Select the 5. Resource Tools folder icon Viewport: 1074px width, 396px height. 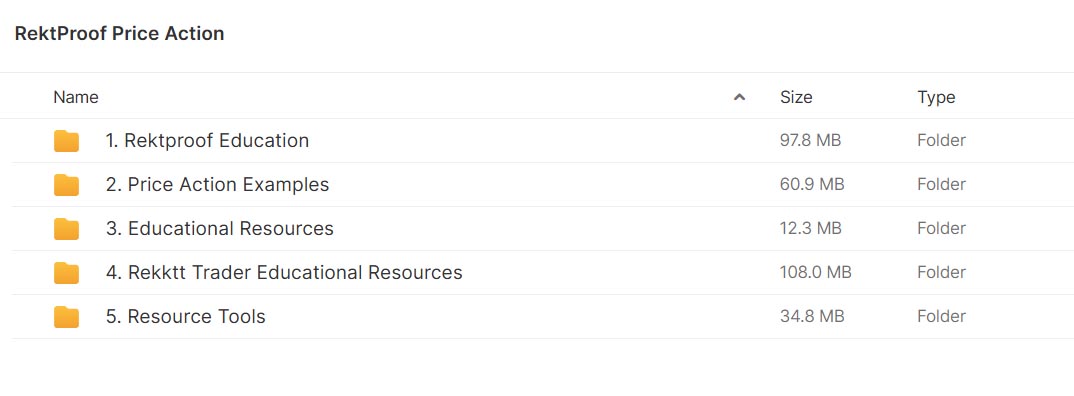coord(66,316)
